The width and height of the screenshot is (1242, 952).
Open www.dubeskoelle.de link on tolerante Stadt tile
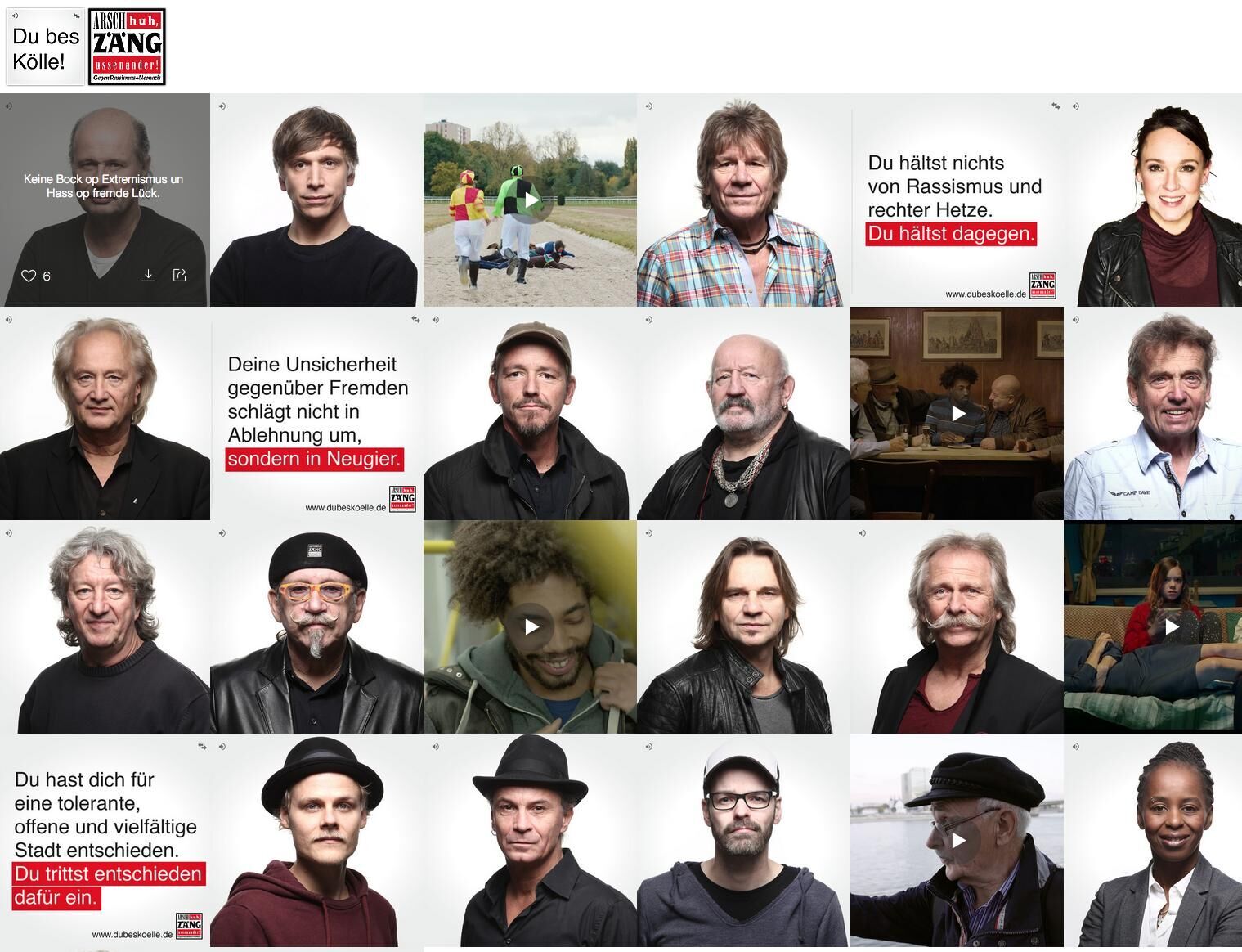pyautogui.click(x=132, y=934)
